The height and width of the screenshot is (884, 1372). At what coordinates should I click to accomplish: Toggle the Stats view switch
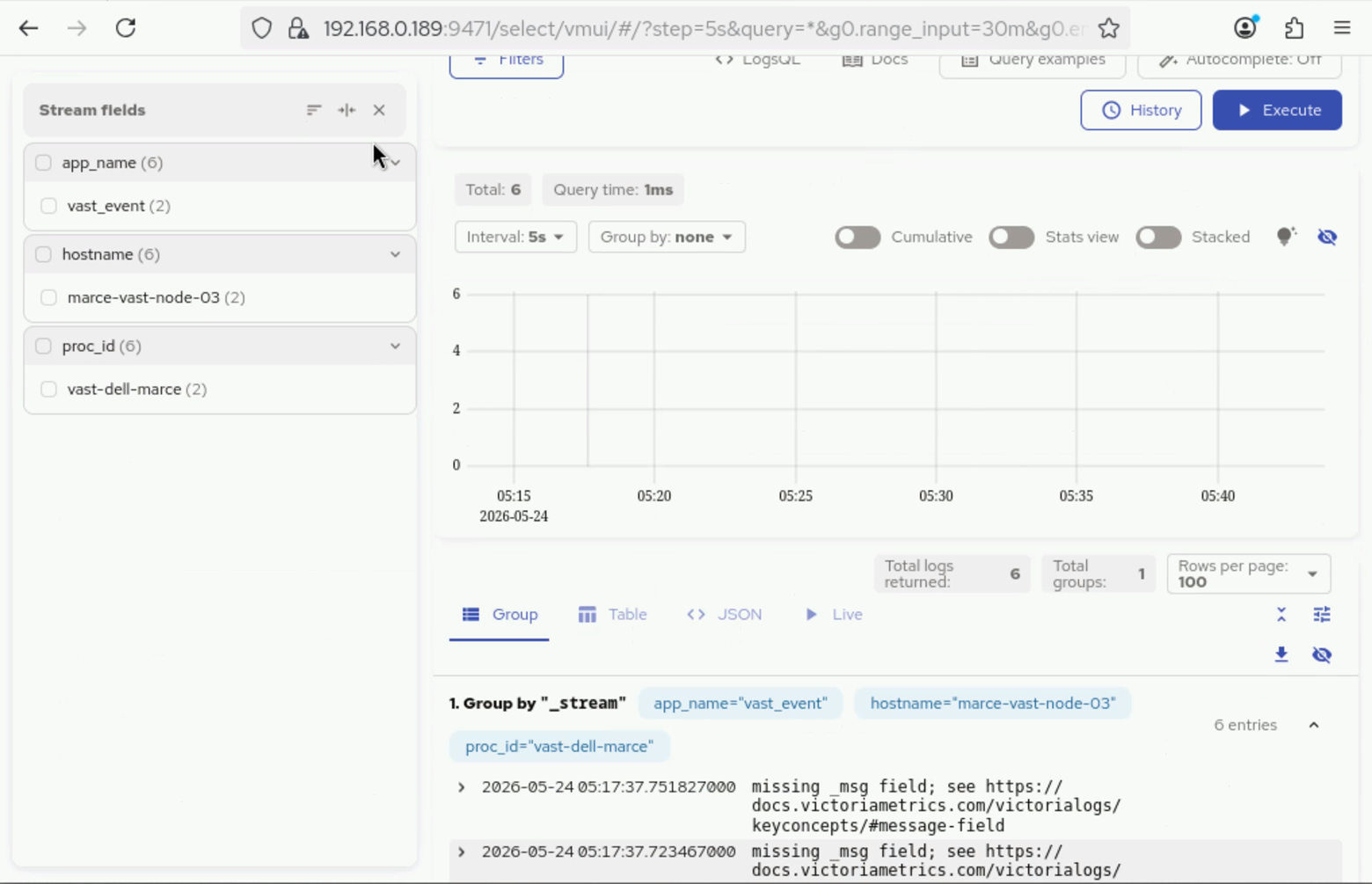(1011, 237)
